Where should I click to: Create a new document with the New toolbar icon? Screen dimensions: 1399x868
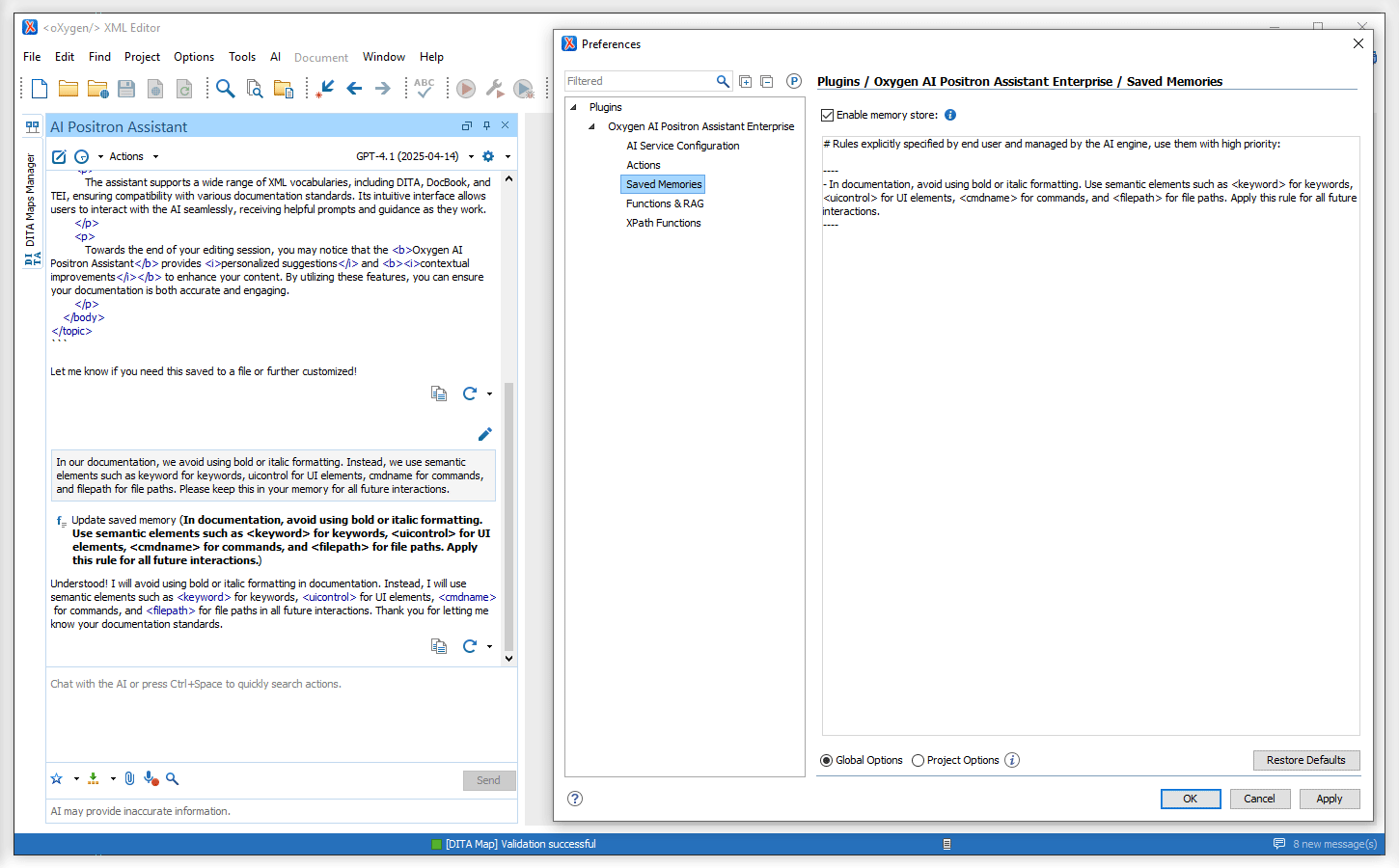[x=40, y=89]
